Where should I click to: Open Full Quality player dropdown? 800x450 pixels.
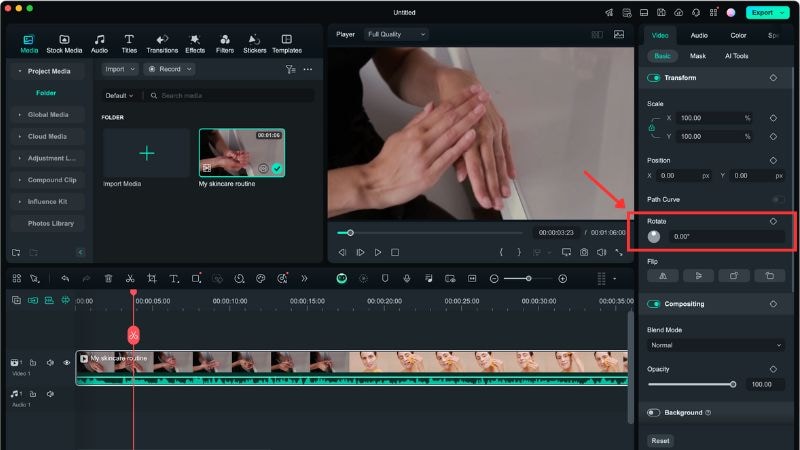click(396, 34)
